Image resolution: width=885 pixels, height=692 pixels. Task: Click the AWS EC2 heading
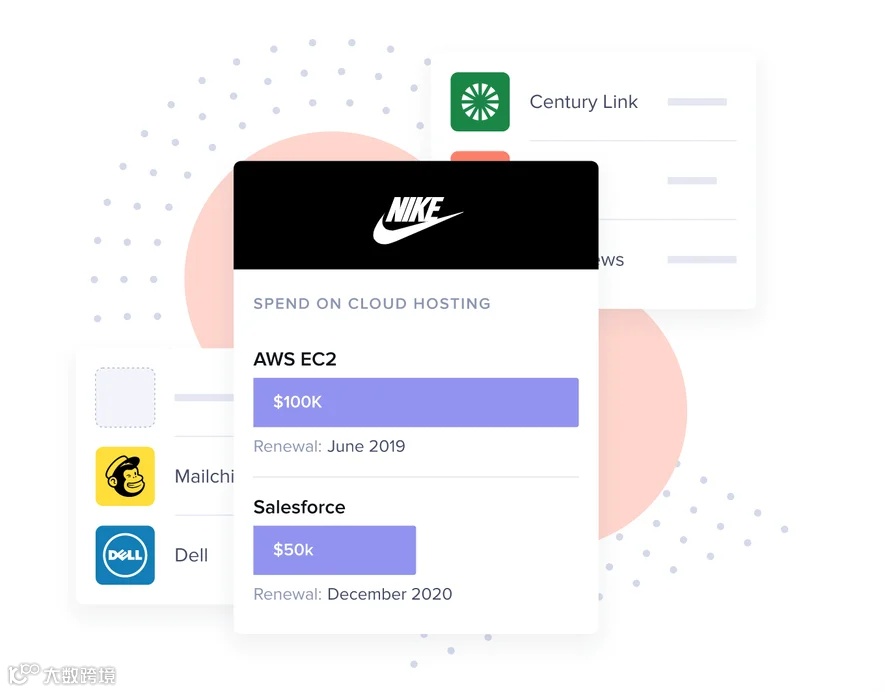click(295, 359)
